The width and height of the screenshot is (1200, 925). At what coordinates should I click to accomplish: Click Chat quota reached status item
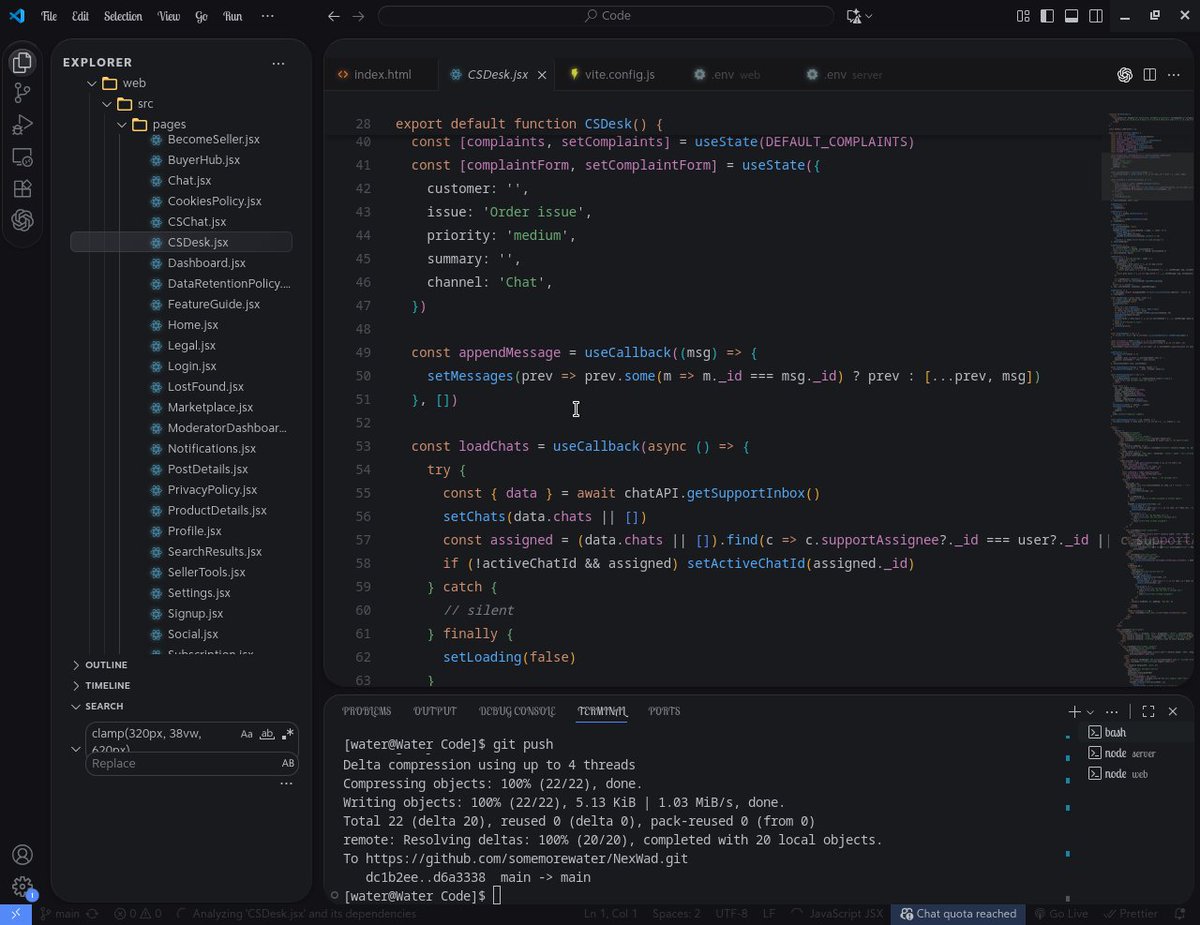pyautogui.click(x=958, y=914)
